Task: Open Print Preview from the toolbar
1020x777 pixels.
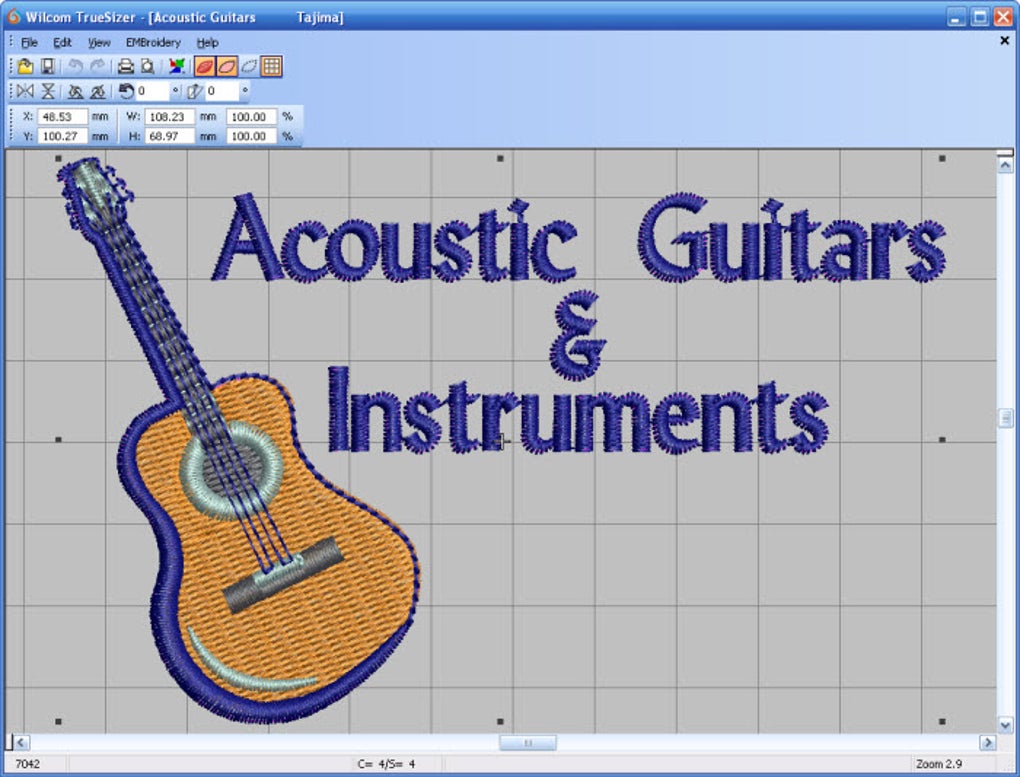Action: tap(148, 67)
